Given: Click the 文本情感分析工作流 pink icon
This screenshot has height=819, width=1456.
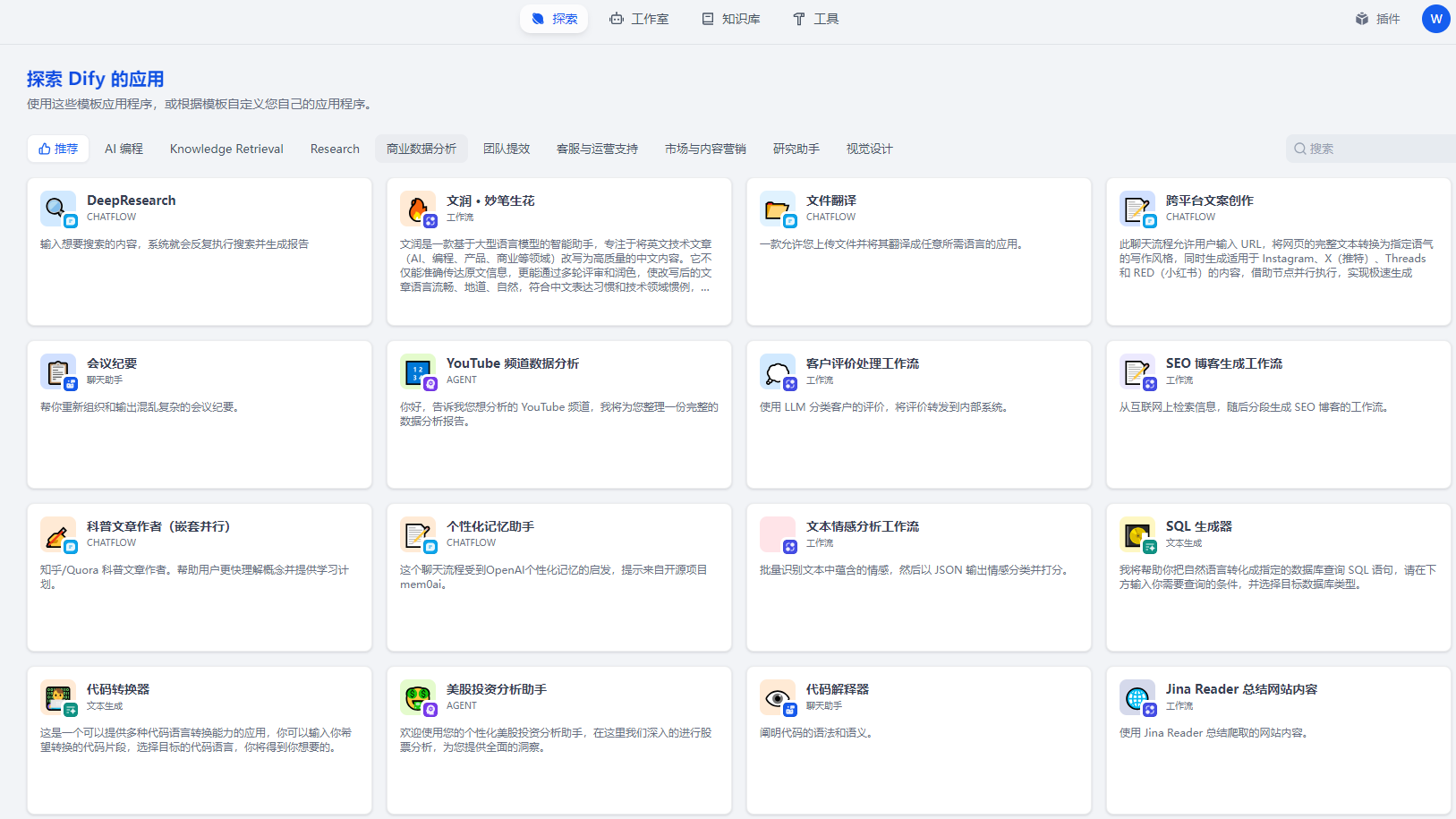Looking at the screenshot, I should (778, 534).
